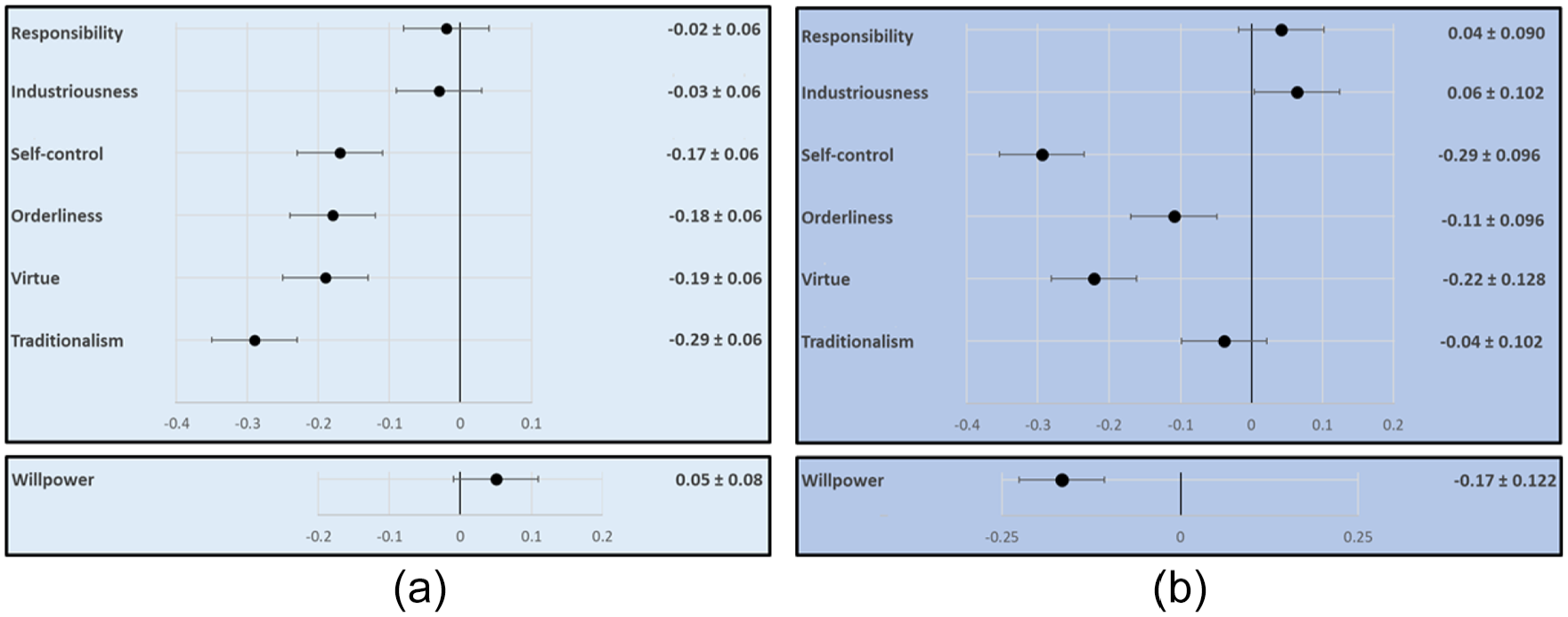Click the Industriousness label in panel (b)
The height and width of the screenshot is (617, 1568).
pyautogui.click(x=865, y=93)
